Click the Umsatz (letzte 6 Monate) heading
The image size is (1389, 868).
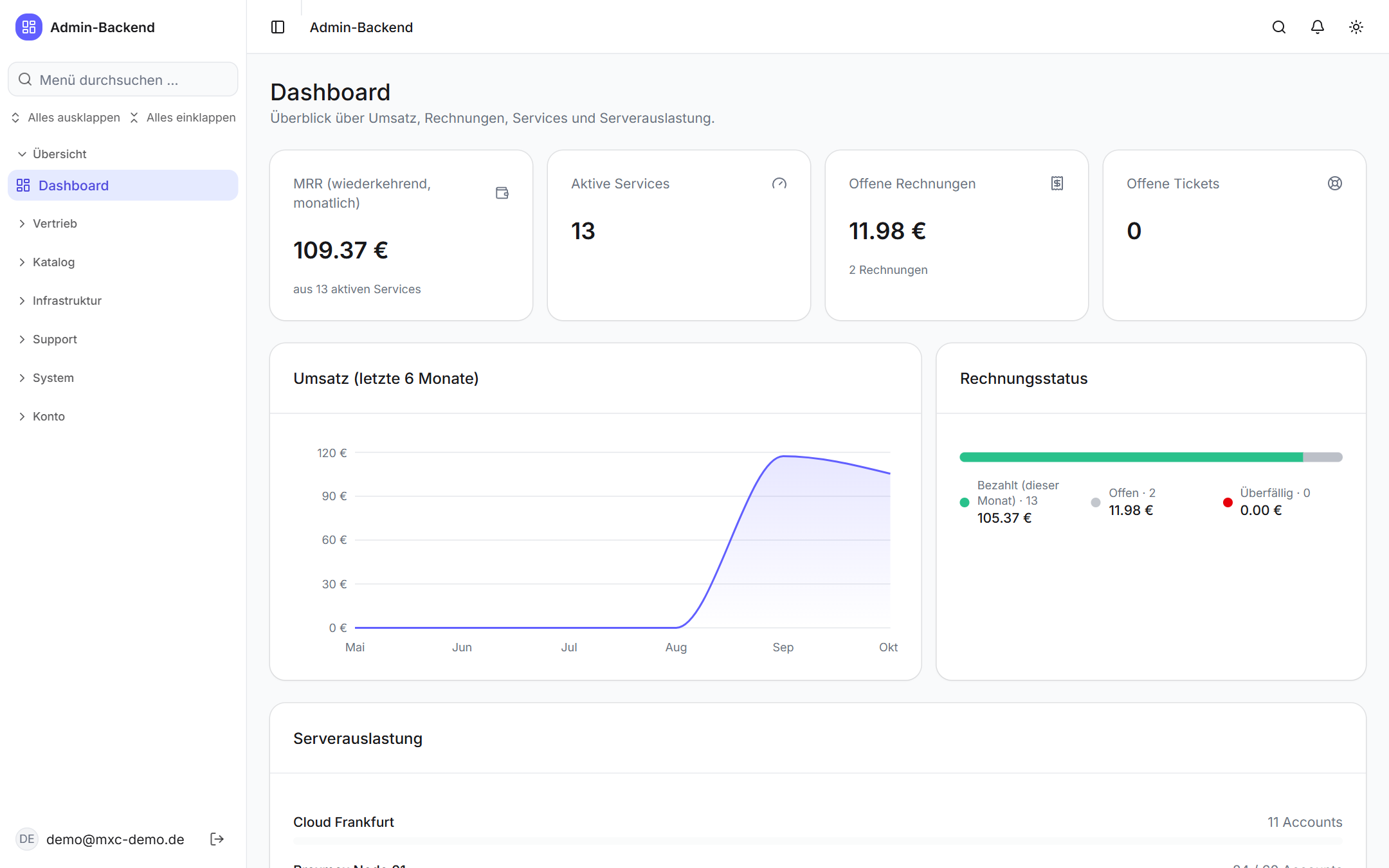tap(386, 378)
